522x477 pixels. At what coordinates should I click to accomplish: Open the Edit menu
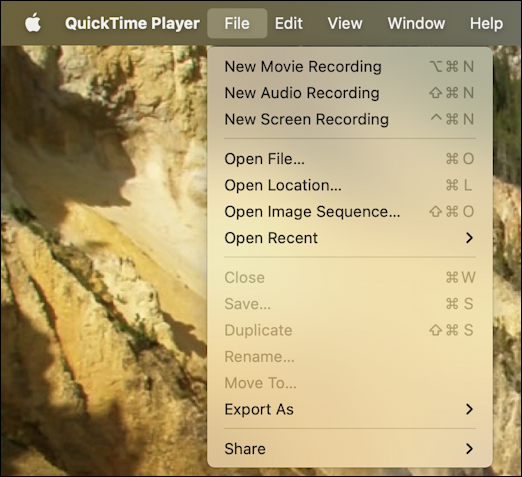[x=289, y=23]
